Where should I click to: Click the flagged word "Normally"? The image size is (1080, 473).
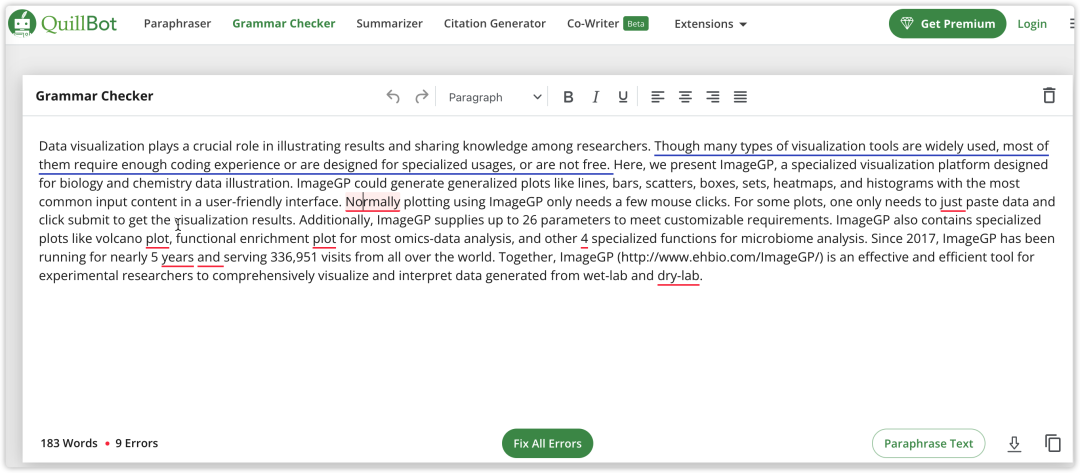click(373, 202)
